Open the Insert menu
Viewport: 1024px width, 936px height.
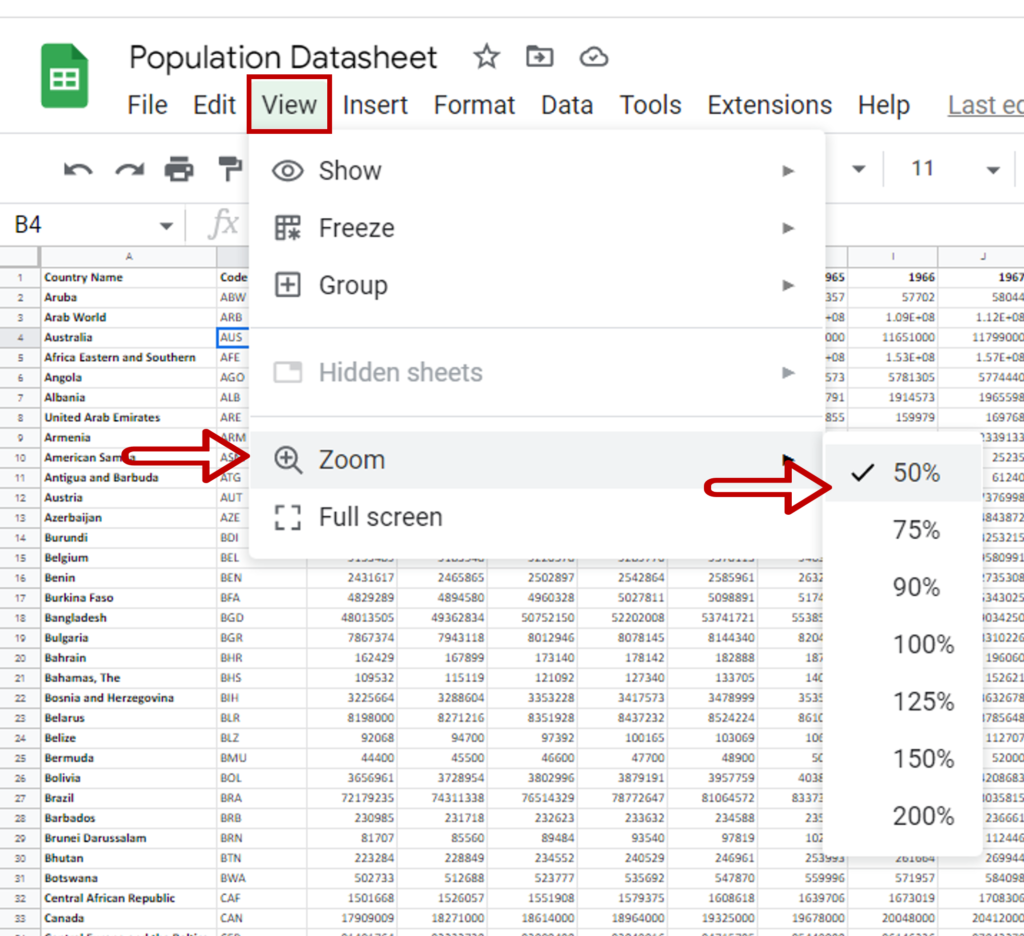pos(375,105)
